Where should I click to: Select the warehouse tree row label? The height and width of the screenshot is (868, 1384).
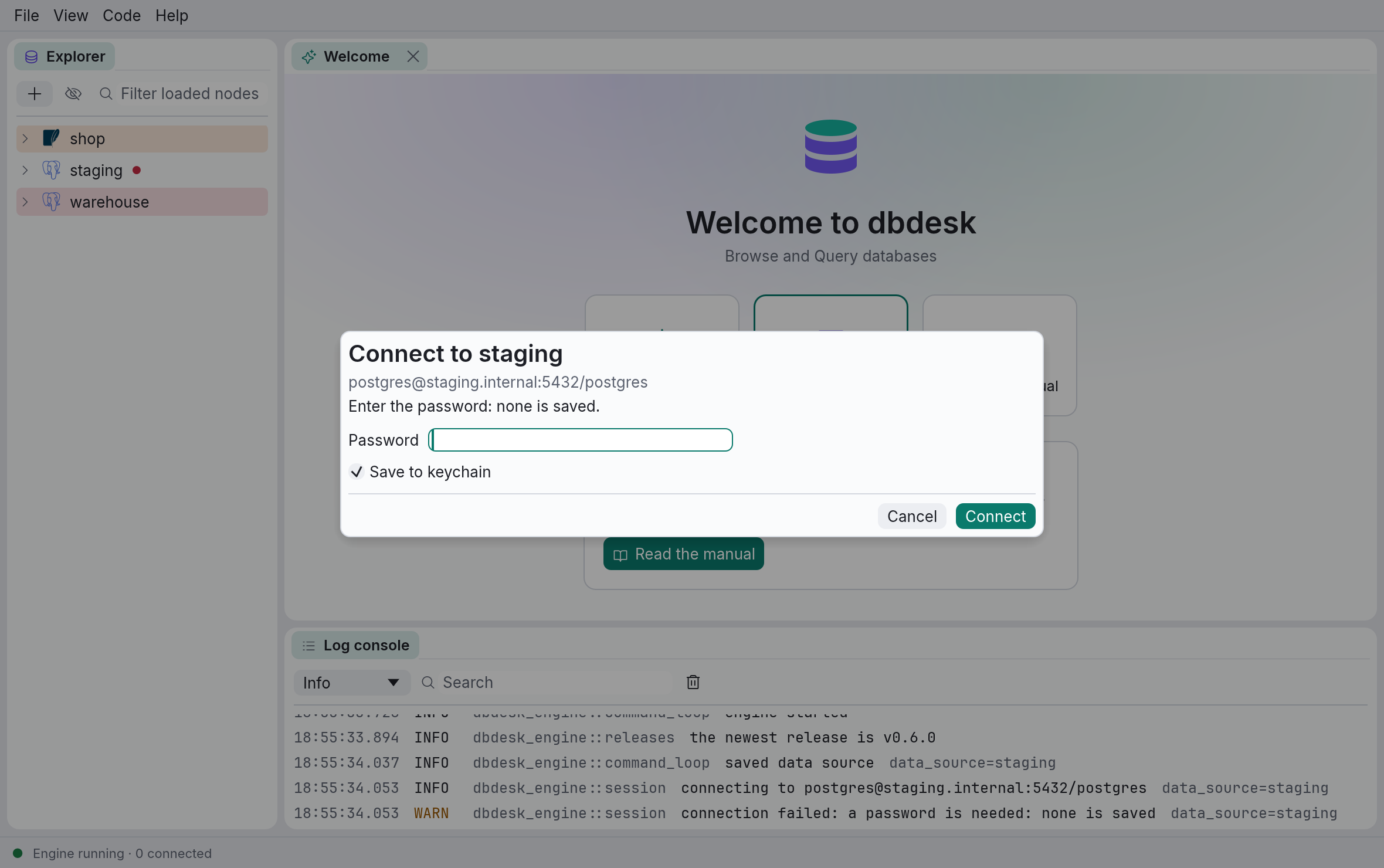(109, 202)
